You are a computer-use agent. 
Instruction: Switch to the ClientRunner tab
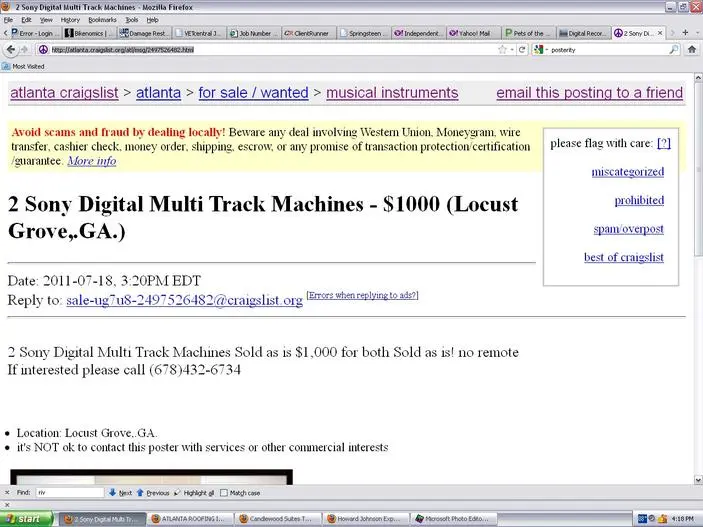pos(308,33)
